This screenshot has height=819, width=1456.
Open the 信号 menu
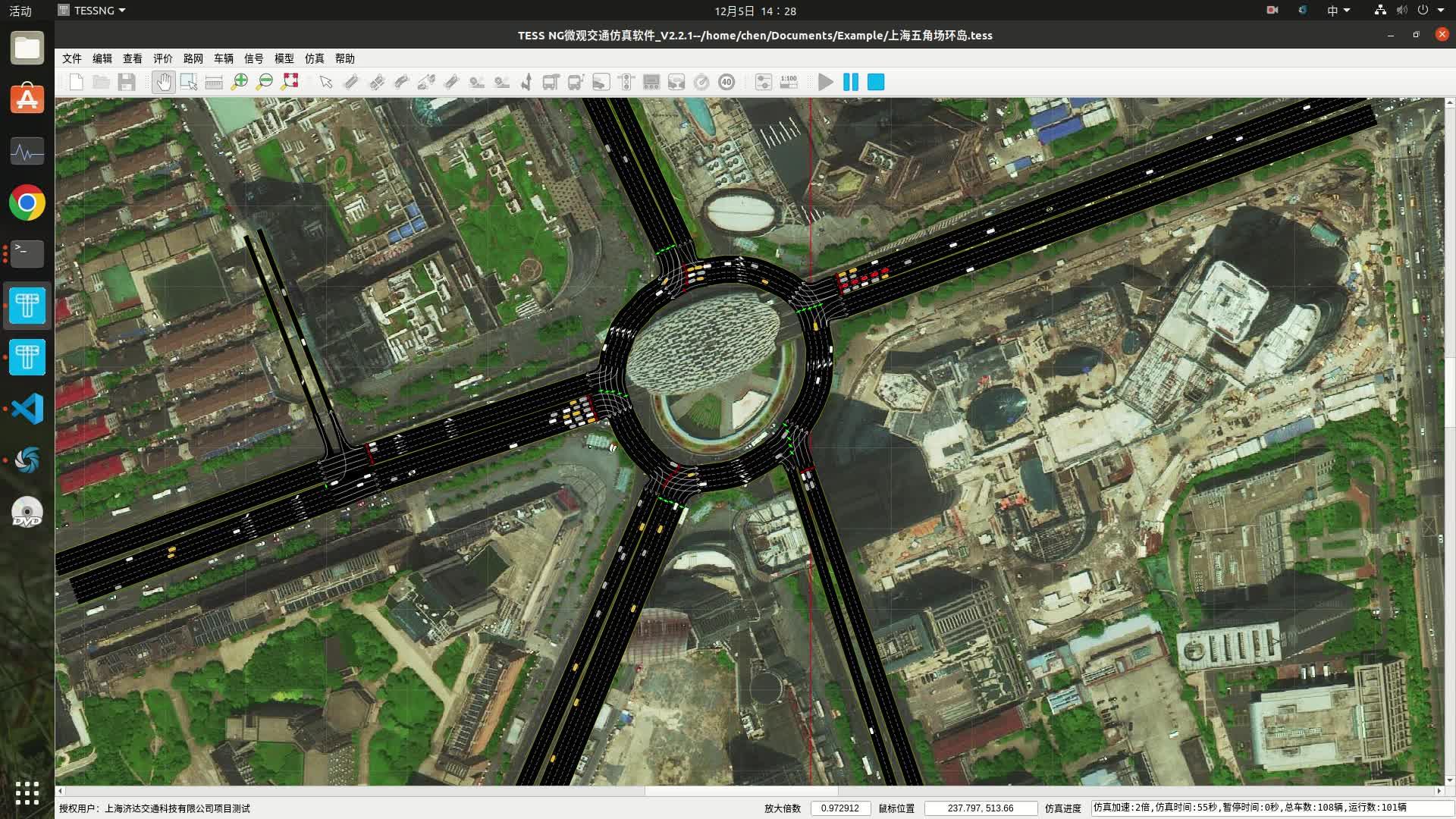click(253, 58)
